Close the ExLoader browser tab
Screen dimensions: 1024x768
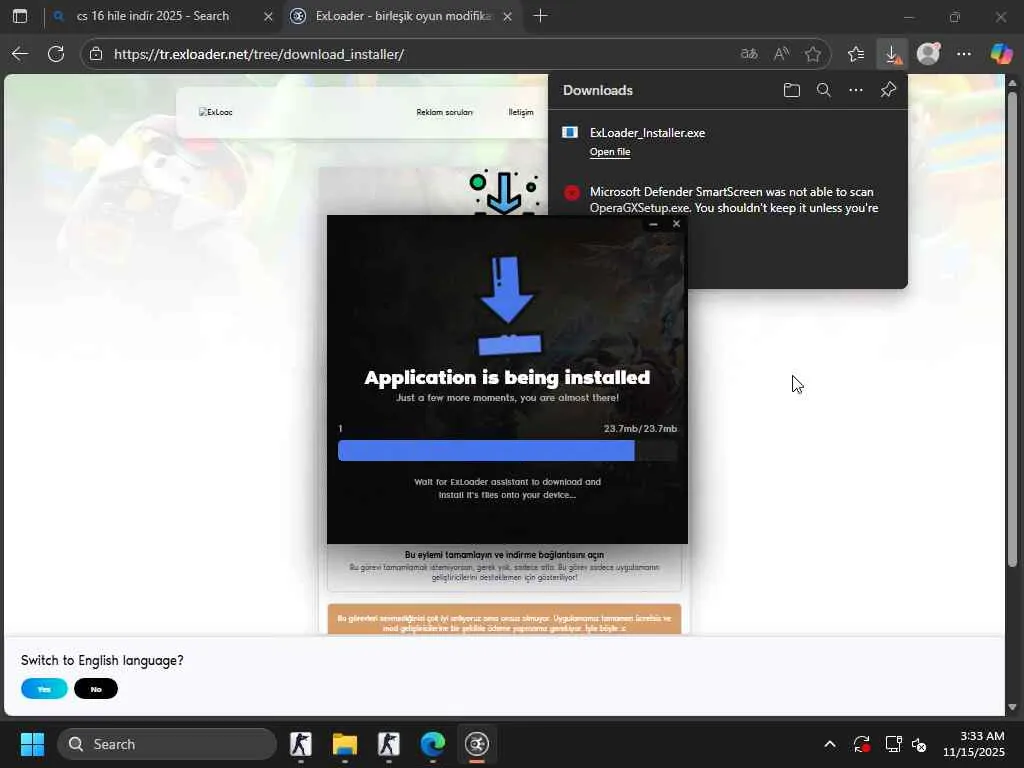507,16
